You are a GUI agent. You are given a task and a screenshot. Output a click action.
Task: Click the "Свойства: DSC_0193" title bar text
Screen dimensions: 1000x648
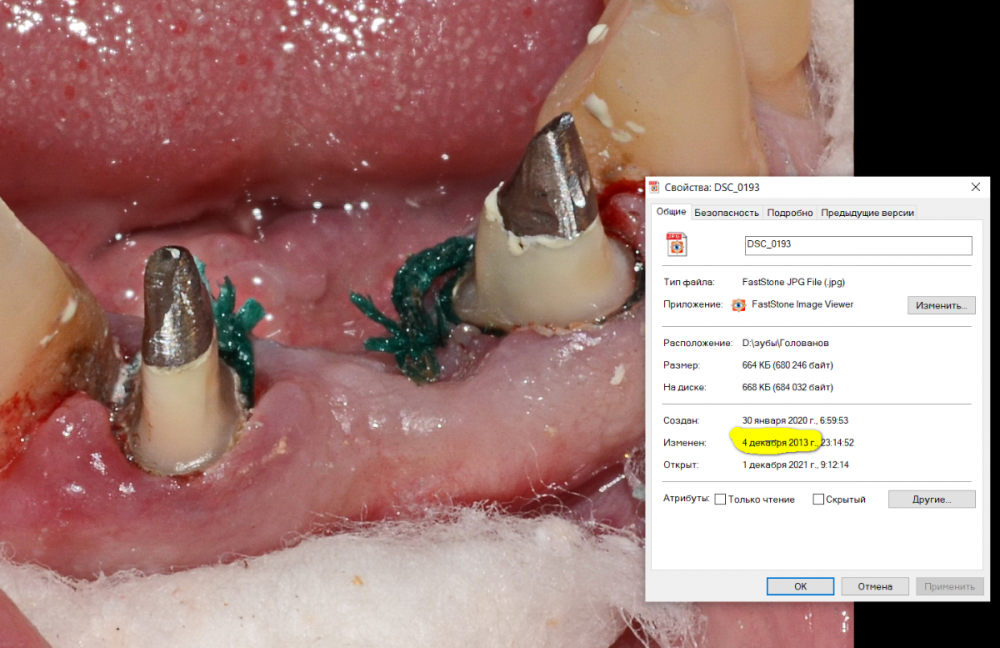[x=712, y=187]
